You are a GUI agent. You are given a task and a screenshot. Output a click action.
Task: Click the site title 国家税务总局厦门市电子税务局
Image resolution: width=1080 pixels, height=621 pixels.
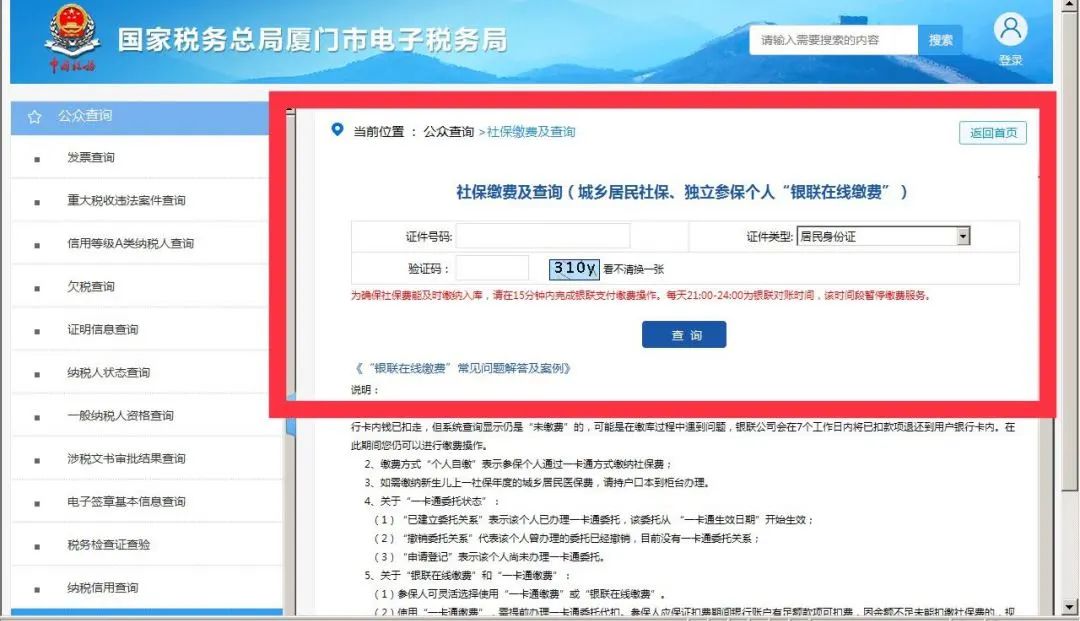[312, 40]
